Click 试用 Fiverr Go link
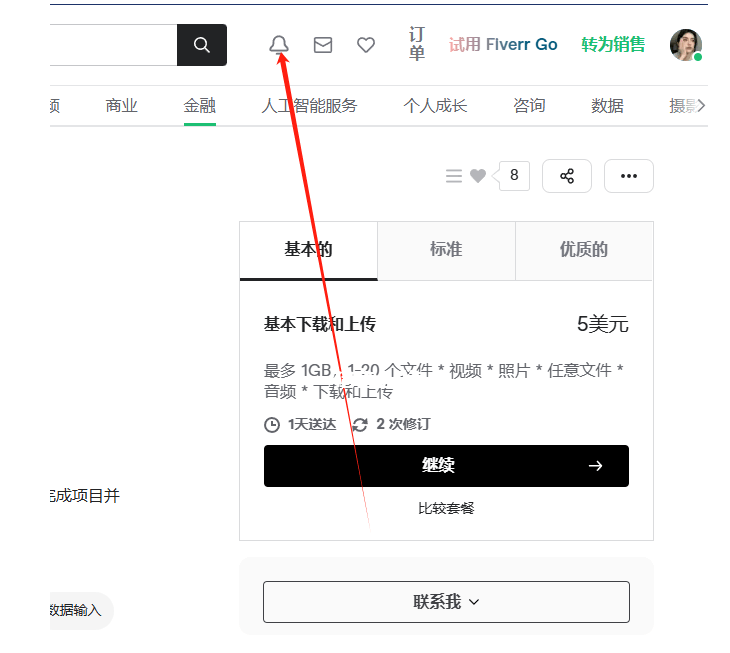Screen dimensions: 730x653 click(503, 45)
